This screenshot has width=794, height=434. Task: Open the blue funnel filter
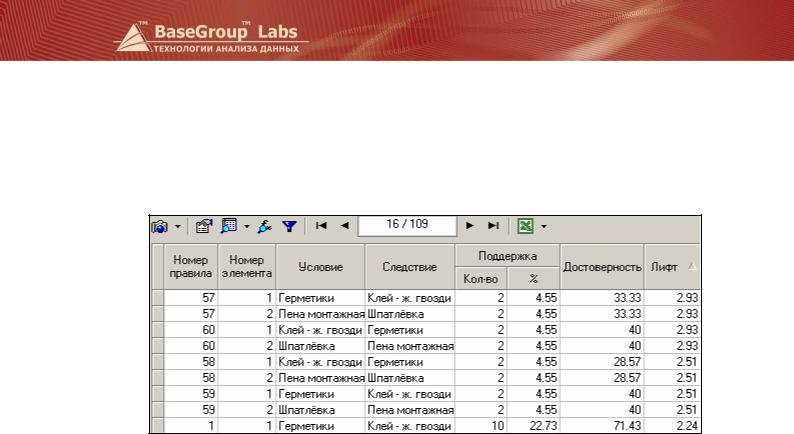pos(289,226)
